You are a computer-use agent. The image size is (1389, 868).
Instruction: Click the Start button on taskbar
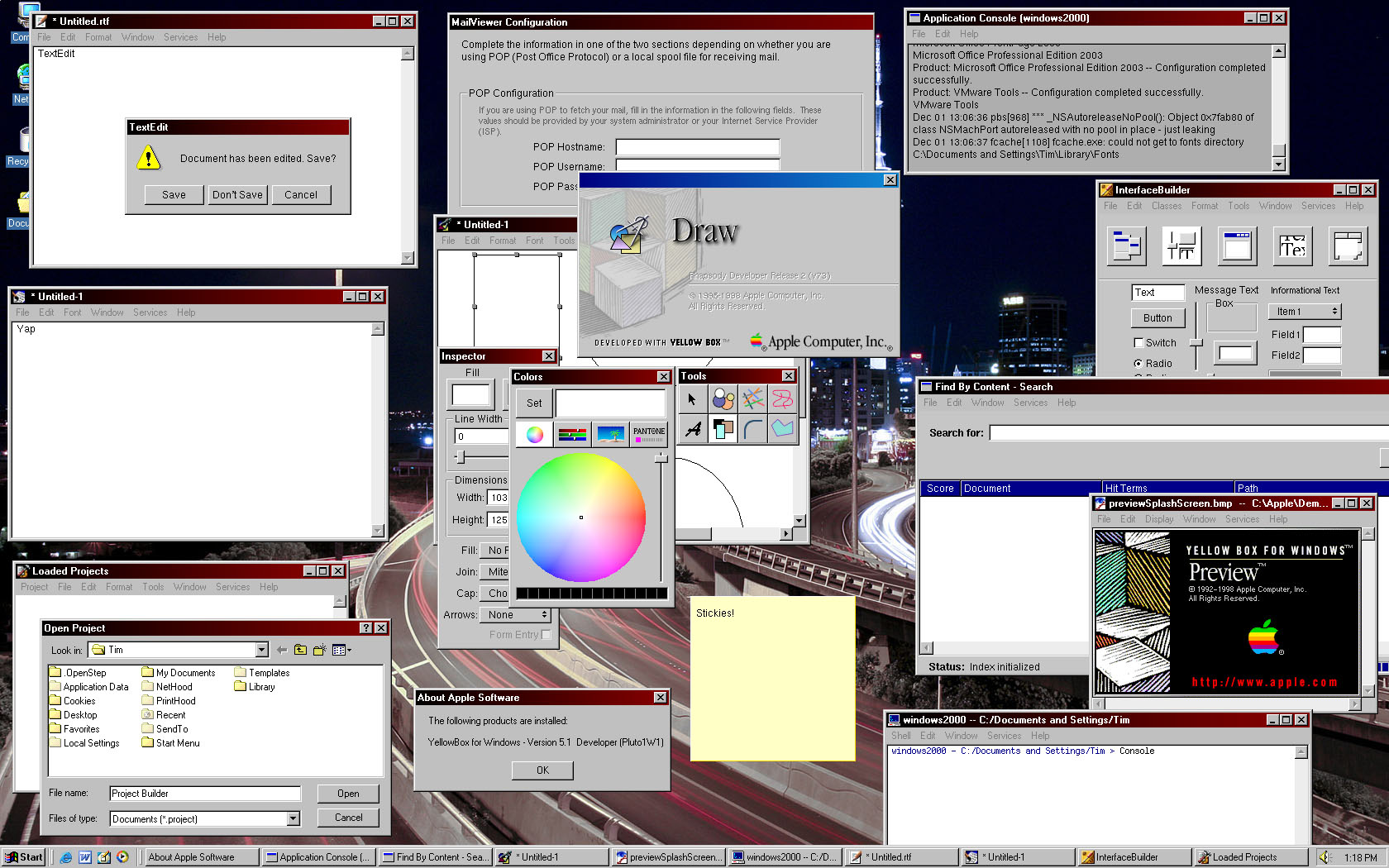point(23,857)
